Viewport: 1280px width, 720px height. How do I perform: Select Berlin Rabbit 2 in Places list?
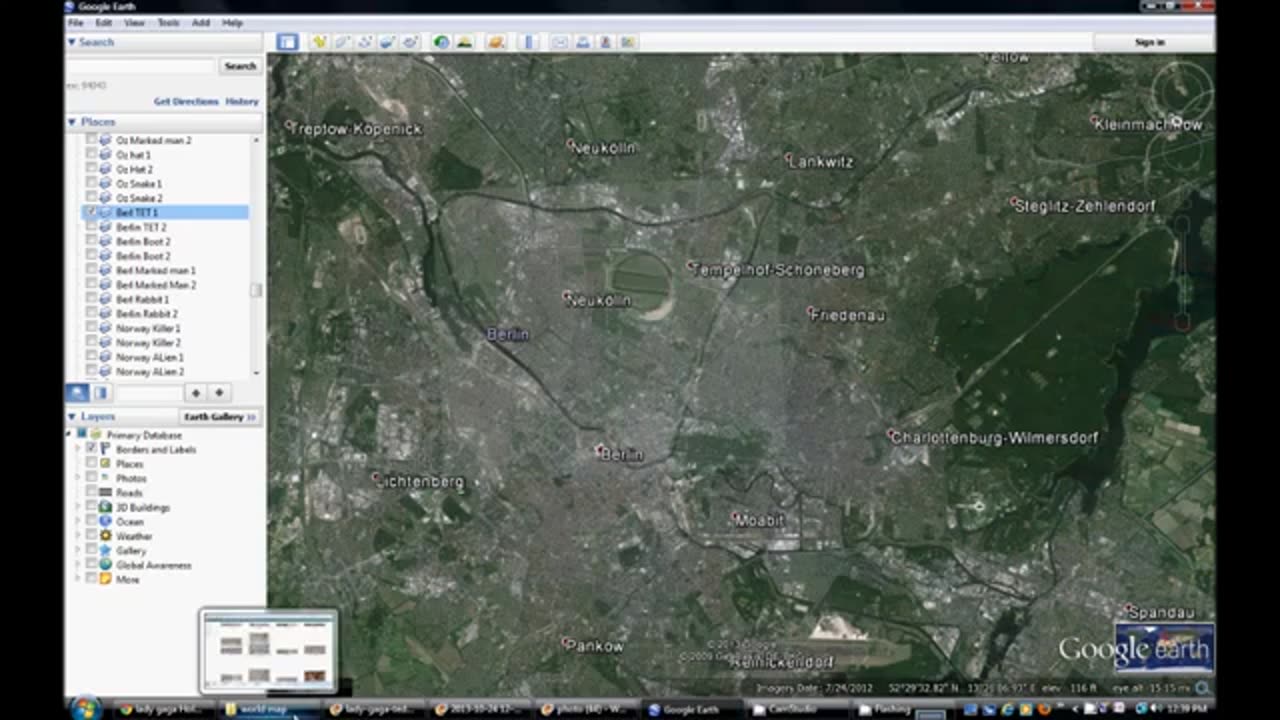point(149,313)
